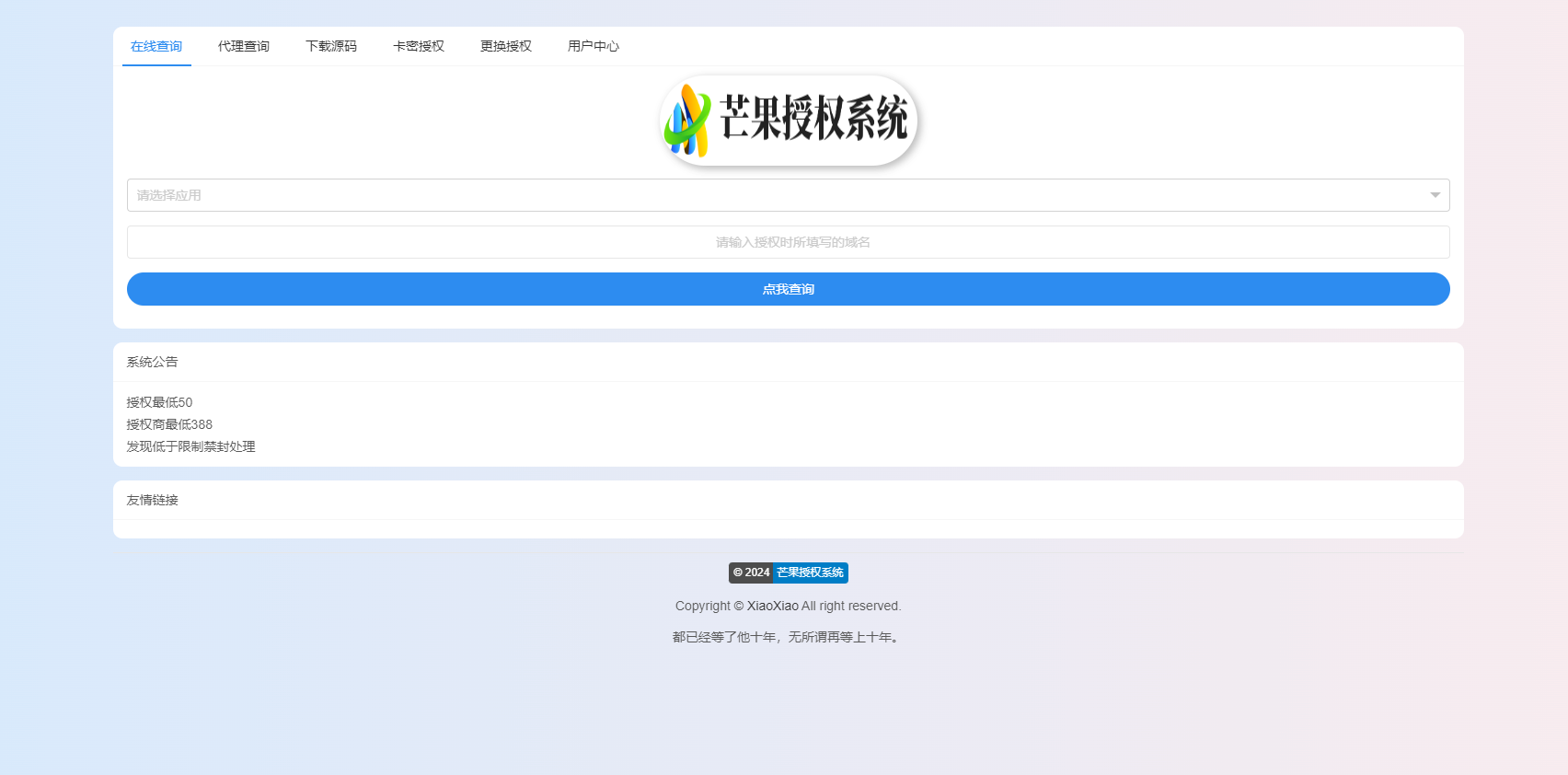Click the 系统公告 panel header
The width and height of the screenshot is (1568, 775).
click(153, 362)
